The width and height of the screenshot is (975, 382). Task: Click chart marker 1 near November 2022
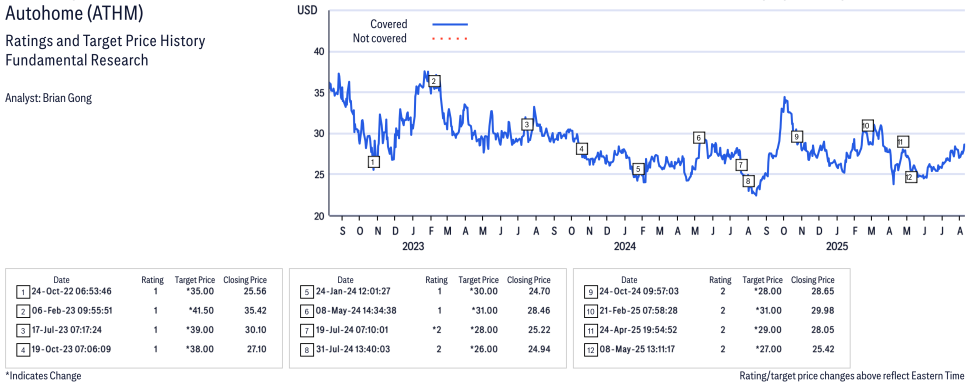pyautogui.click(x=373, y=162)
